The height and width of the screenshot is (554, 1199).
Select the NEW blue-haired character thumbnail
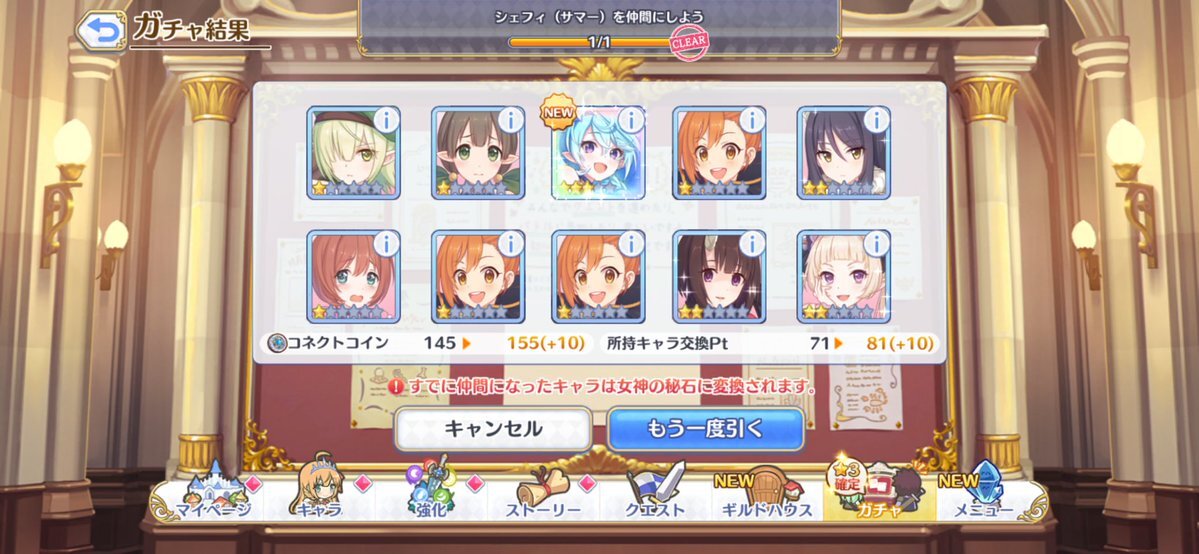point(598,152)
